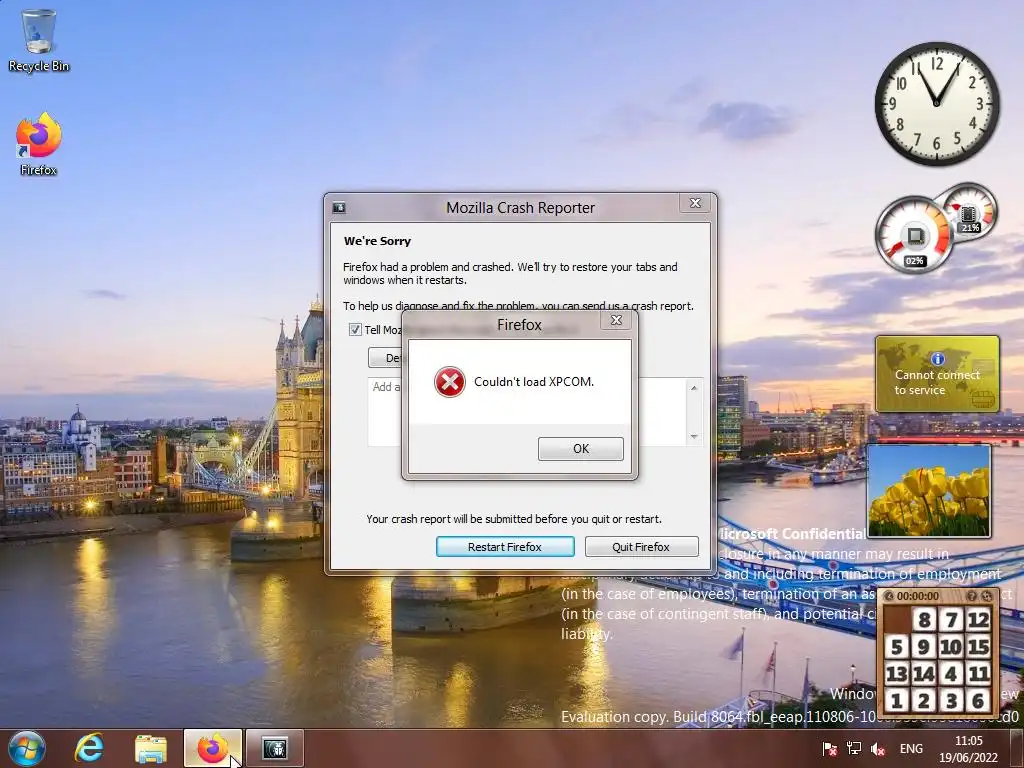Open File Explorer from the taskbar

click(x=151, y=749)
